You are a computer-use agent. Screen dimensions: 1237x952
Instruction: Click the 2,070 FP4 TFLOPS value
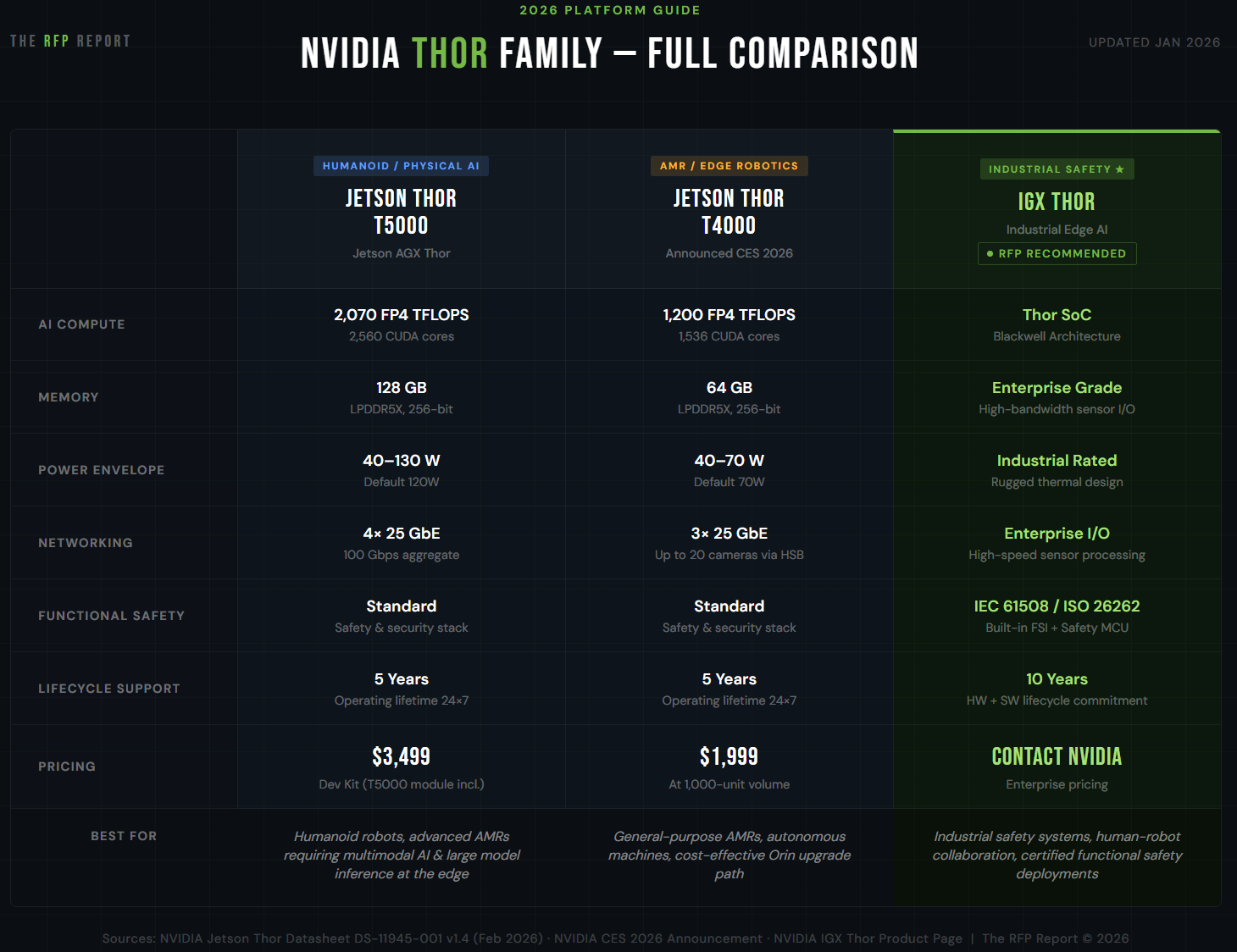[x=401, y=315]
